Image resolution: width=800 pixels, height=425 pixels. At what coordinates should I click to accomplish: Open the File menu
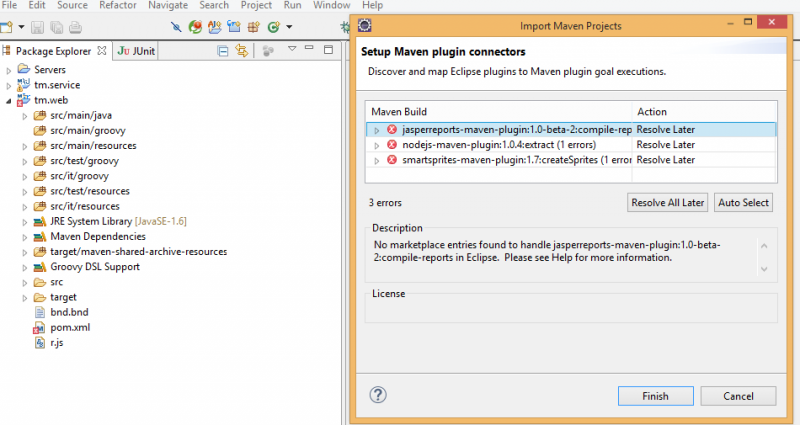pyautogui.click(x=9, y=5)
